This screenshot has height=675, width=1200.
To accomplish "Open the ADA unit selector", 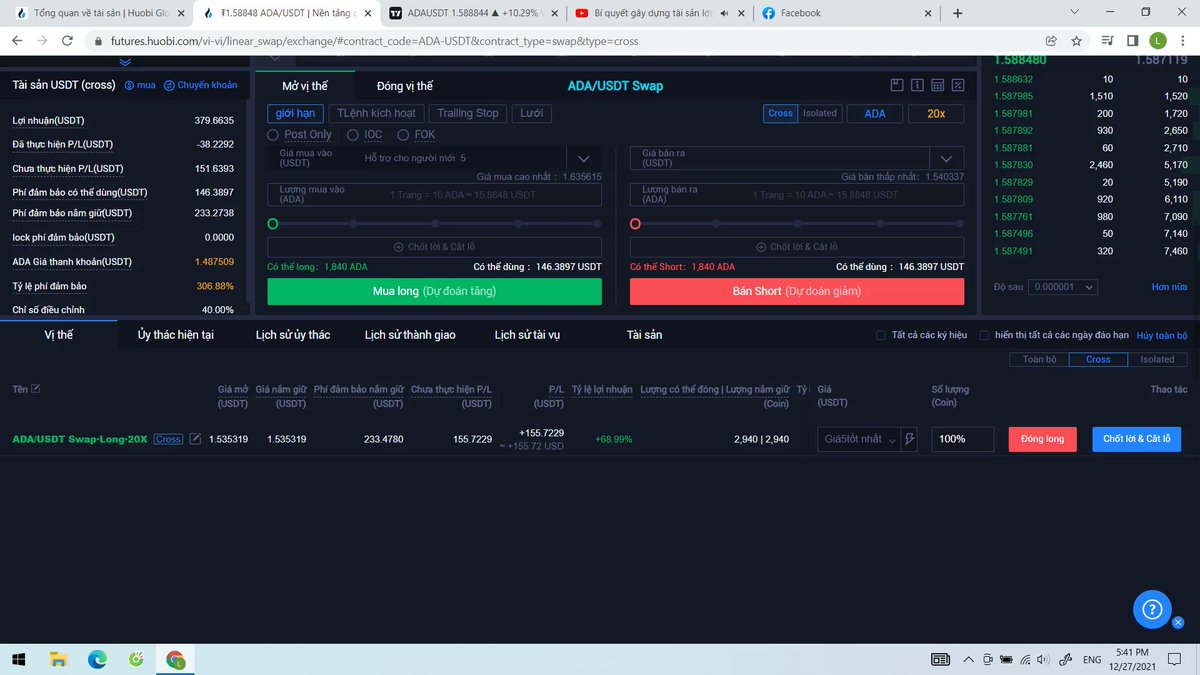I will pos(875,113).
